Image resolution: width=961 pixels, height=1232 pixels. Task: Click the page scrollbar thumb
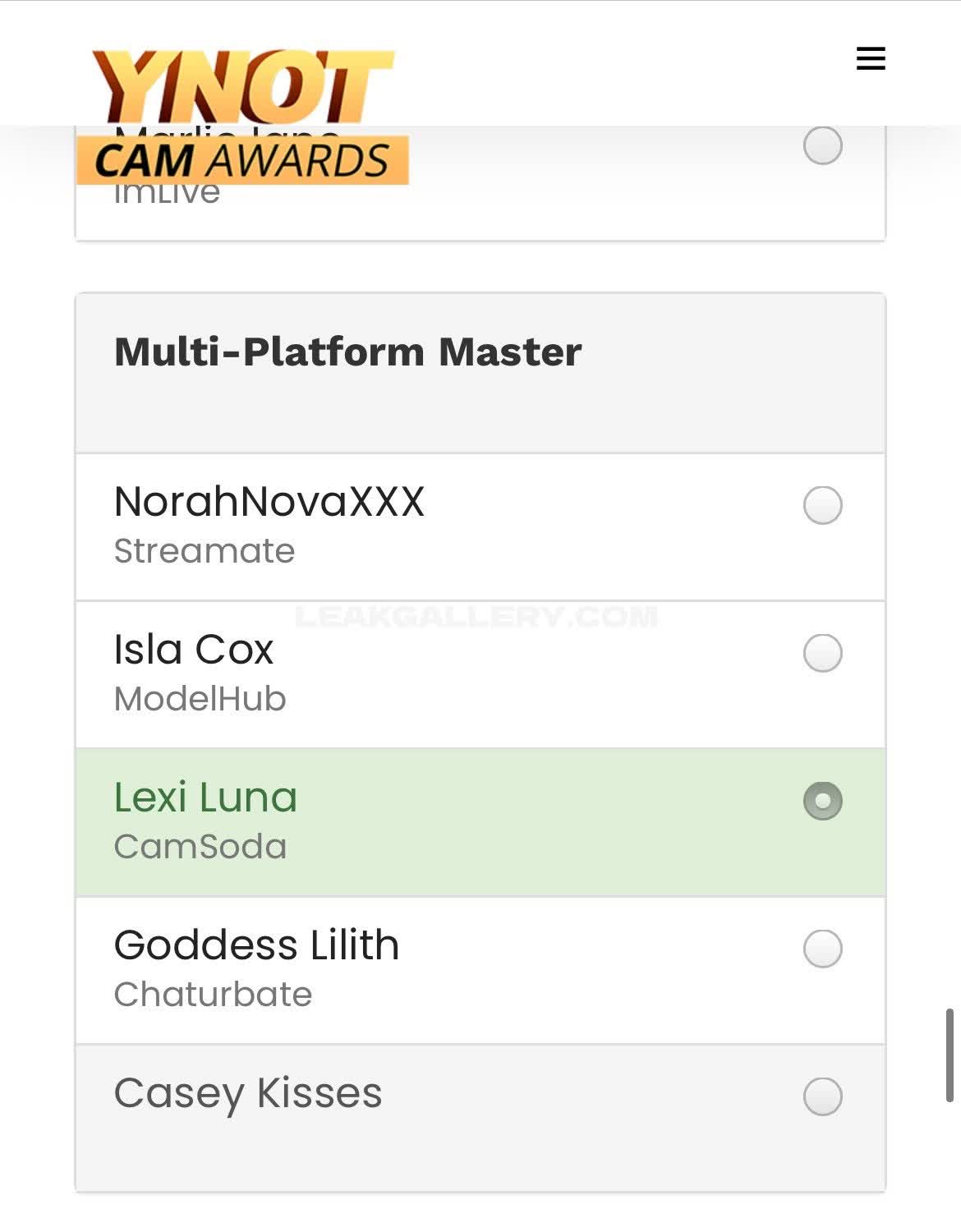tap(950, 1055)
